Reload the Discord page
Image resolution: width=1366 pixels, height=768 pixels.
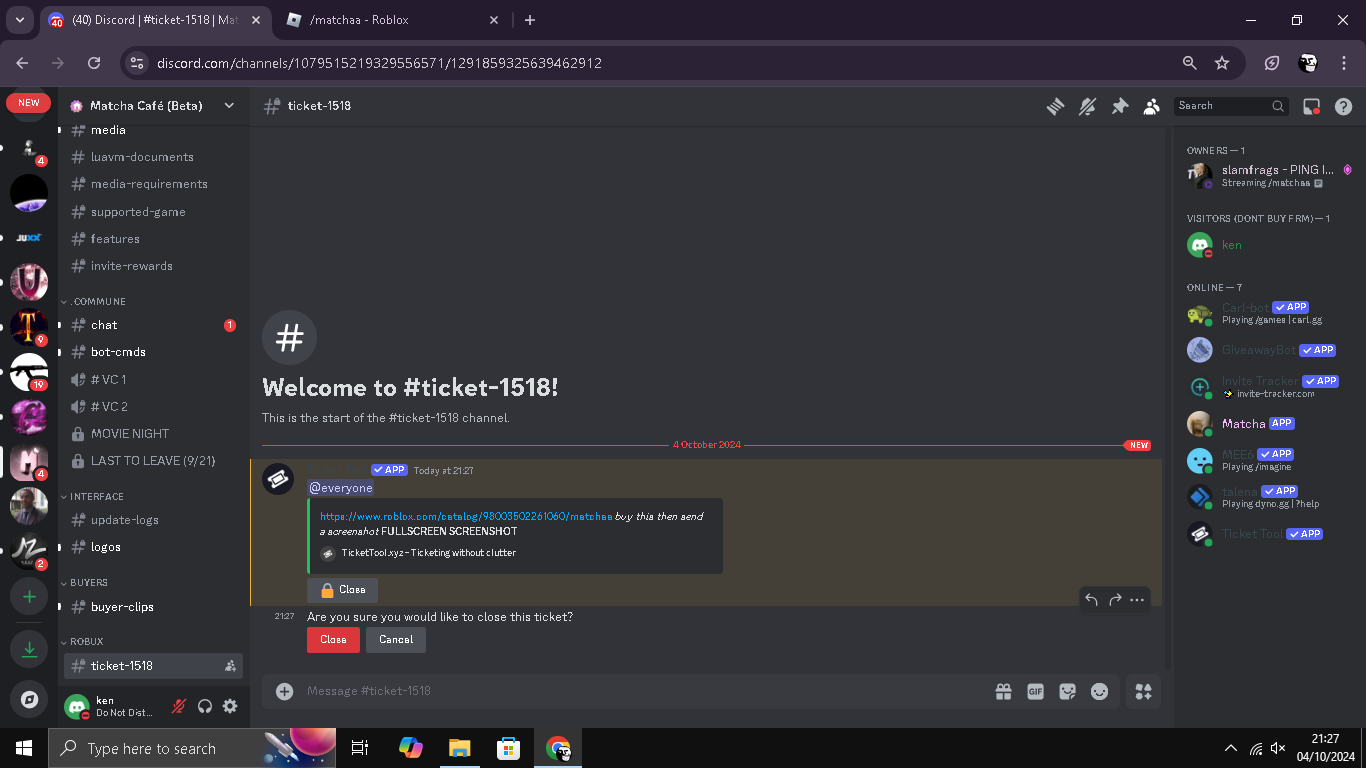tap(94, 63)
